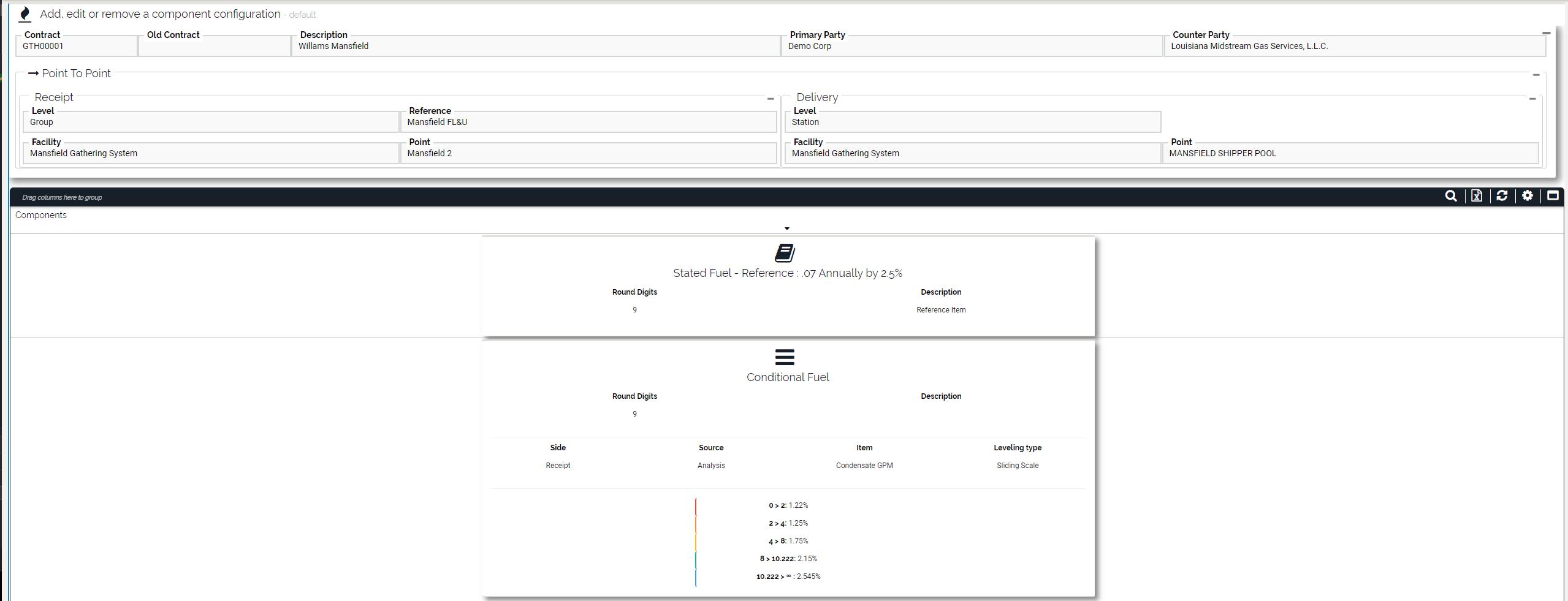Open search in the grid toolbar
1568x601 pixels.
[x=1450, y=196]
